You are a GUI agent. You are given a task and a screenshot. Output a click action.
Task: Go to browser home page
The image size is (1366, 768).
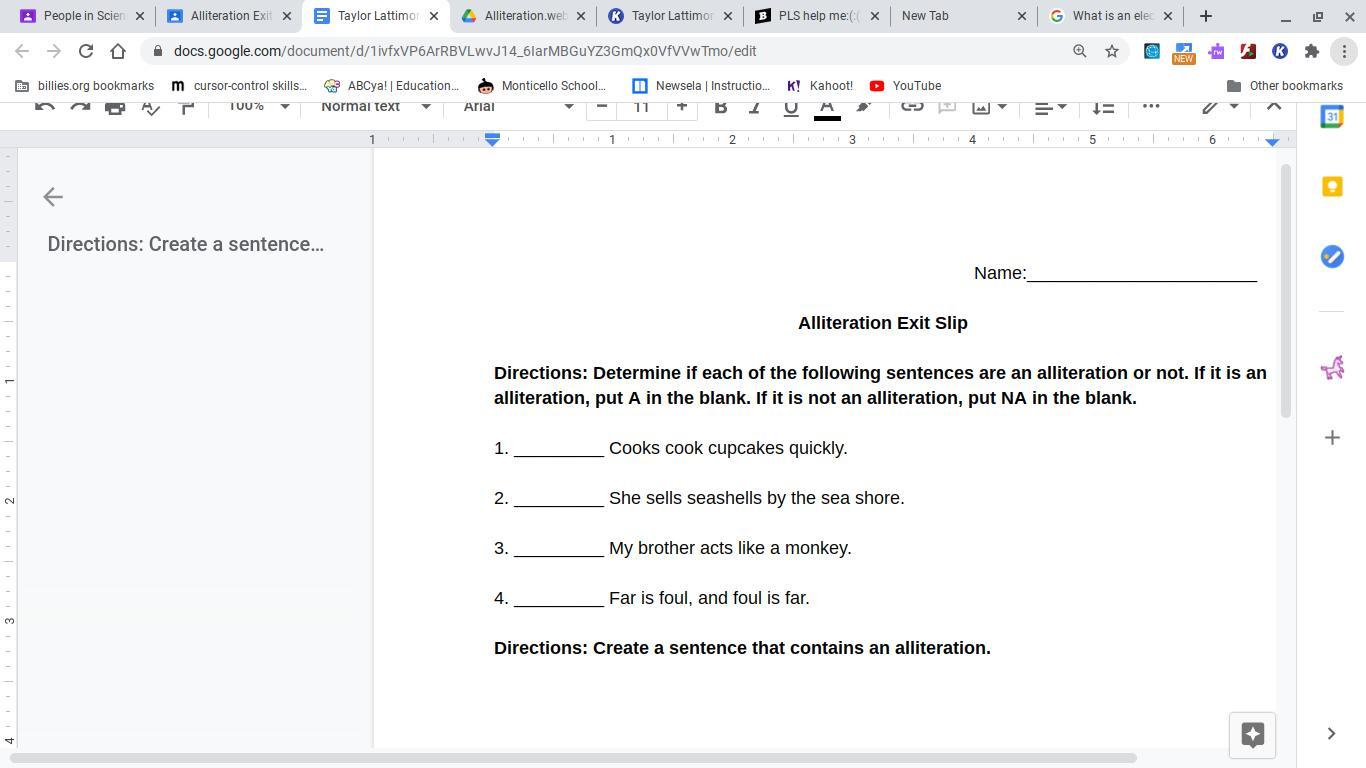[x=118, y=51]
